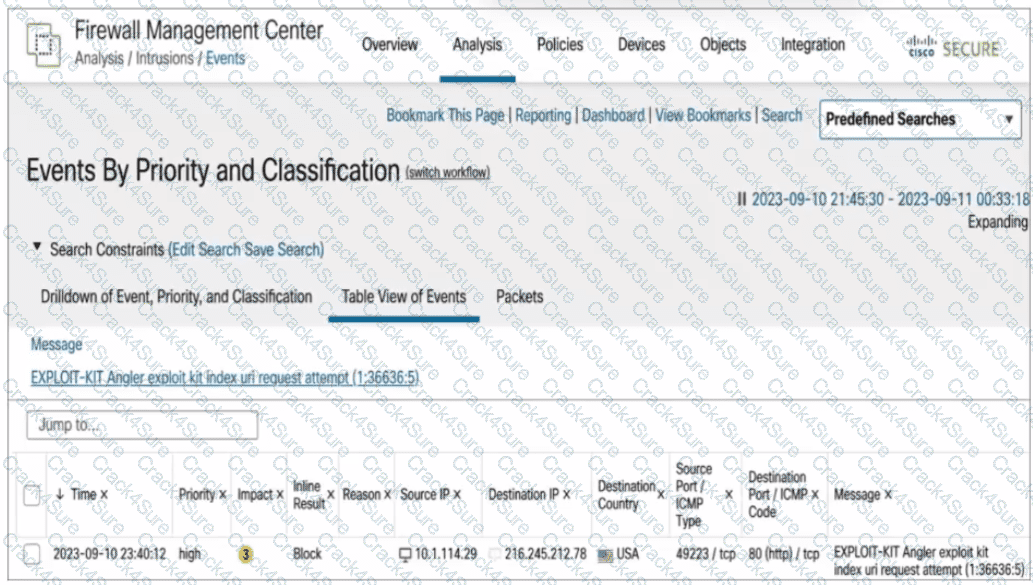Open the Policies menu
The width and height of the screenshot is (1033, 585).
(x=560, y=45)
